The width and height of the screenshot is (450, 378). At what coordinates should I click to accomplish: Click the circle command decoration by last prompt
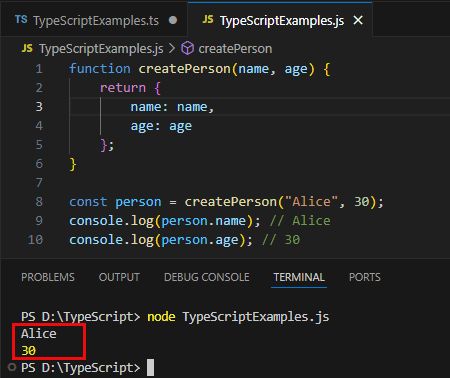[x=12, y=367]
